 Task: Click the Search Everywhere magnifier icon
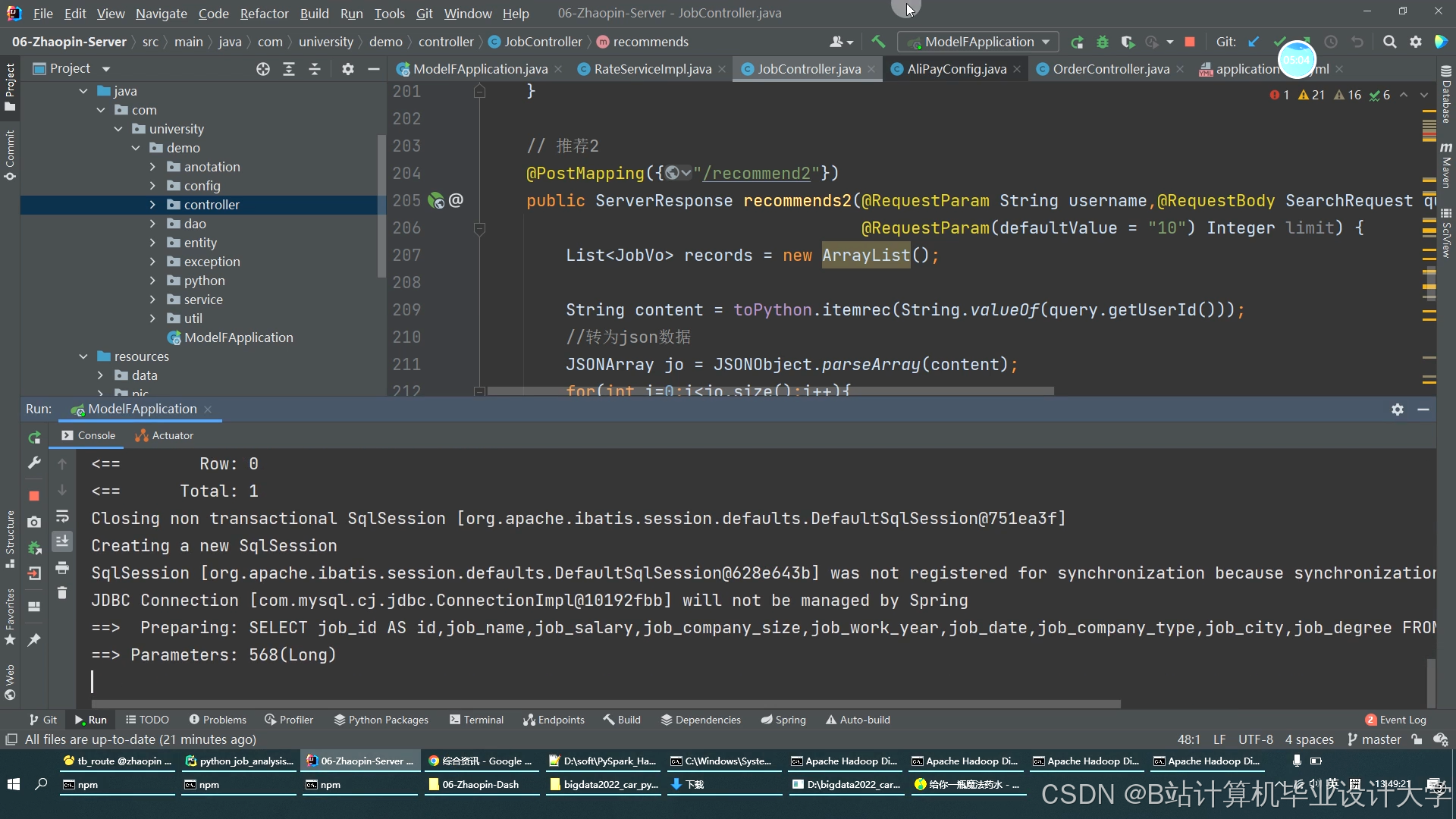(1389, 42)
